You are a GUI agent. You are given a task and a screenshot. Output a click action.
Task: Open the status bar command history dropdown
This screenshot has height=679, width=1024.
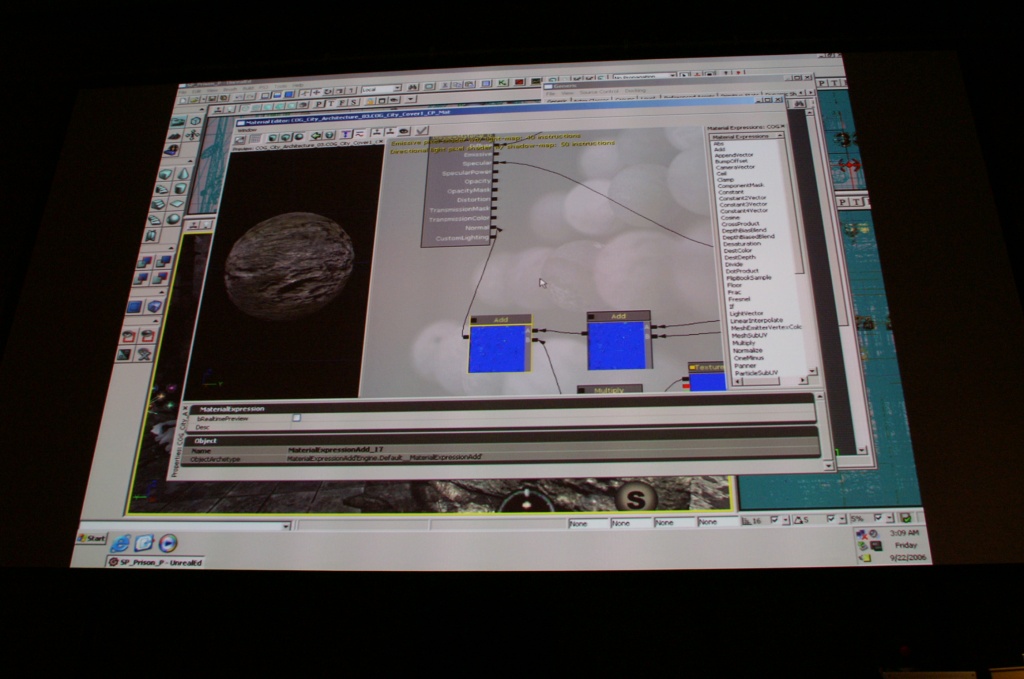click(x=286, y=525)
